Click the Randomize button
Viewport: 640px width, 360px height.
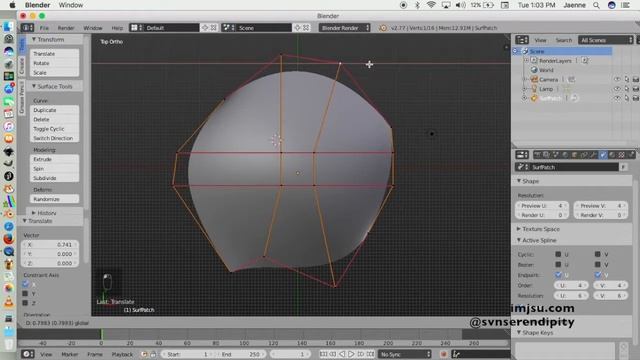(x=54, y=199)
